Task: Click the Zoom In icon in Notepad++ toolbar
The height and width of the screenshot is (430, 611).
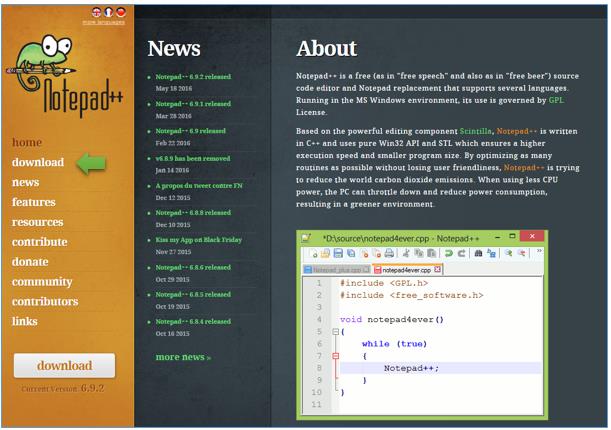Action: point(509,254)
